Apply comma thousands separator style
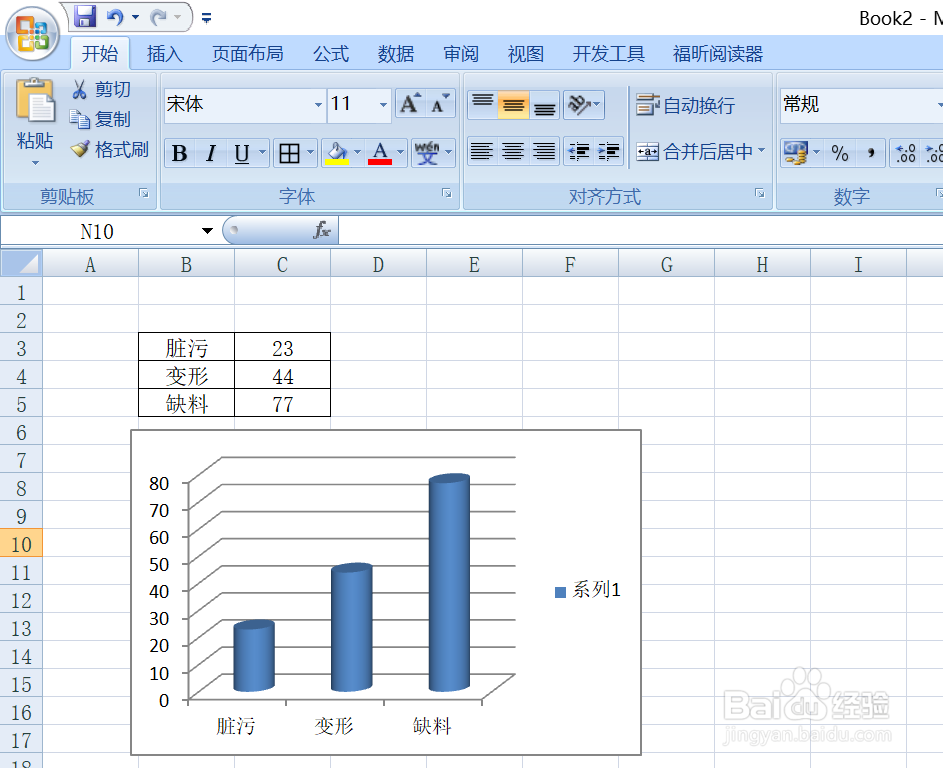 [871, 153]
